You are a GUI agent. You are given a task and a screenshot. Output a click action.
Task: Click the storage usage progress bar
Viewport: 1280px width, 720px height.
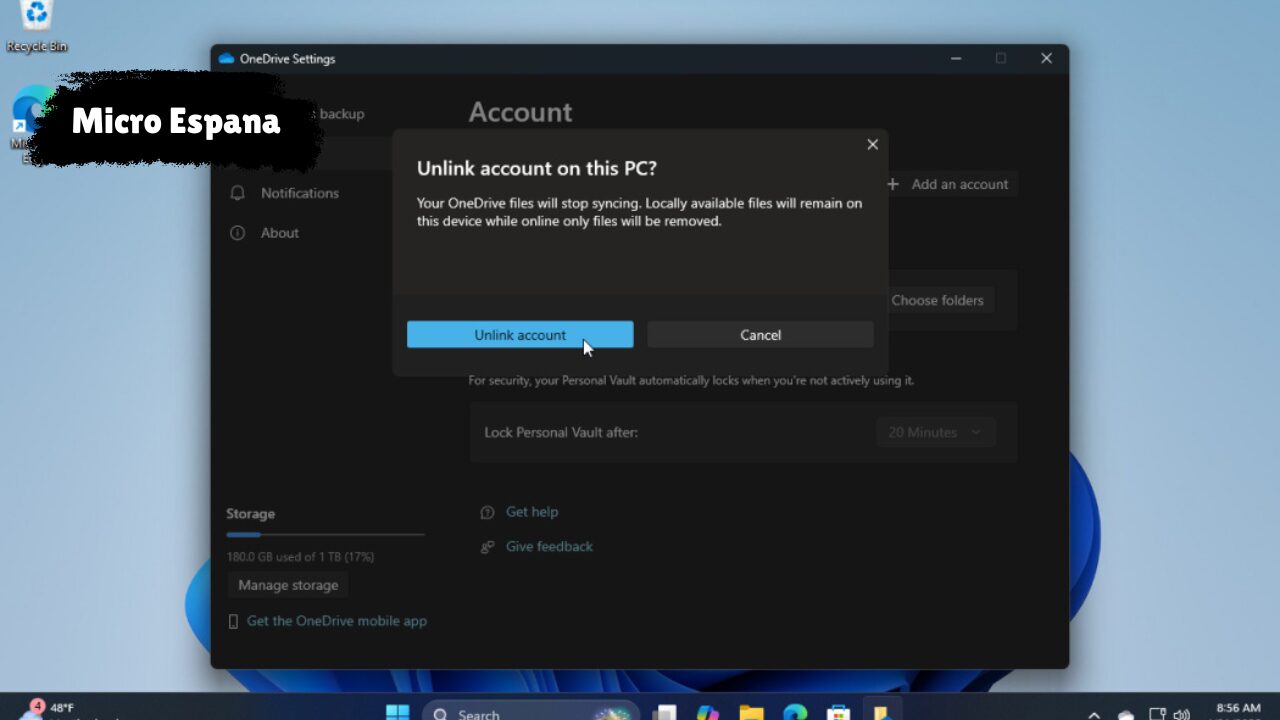[325, 535]
